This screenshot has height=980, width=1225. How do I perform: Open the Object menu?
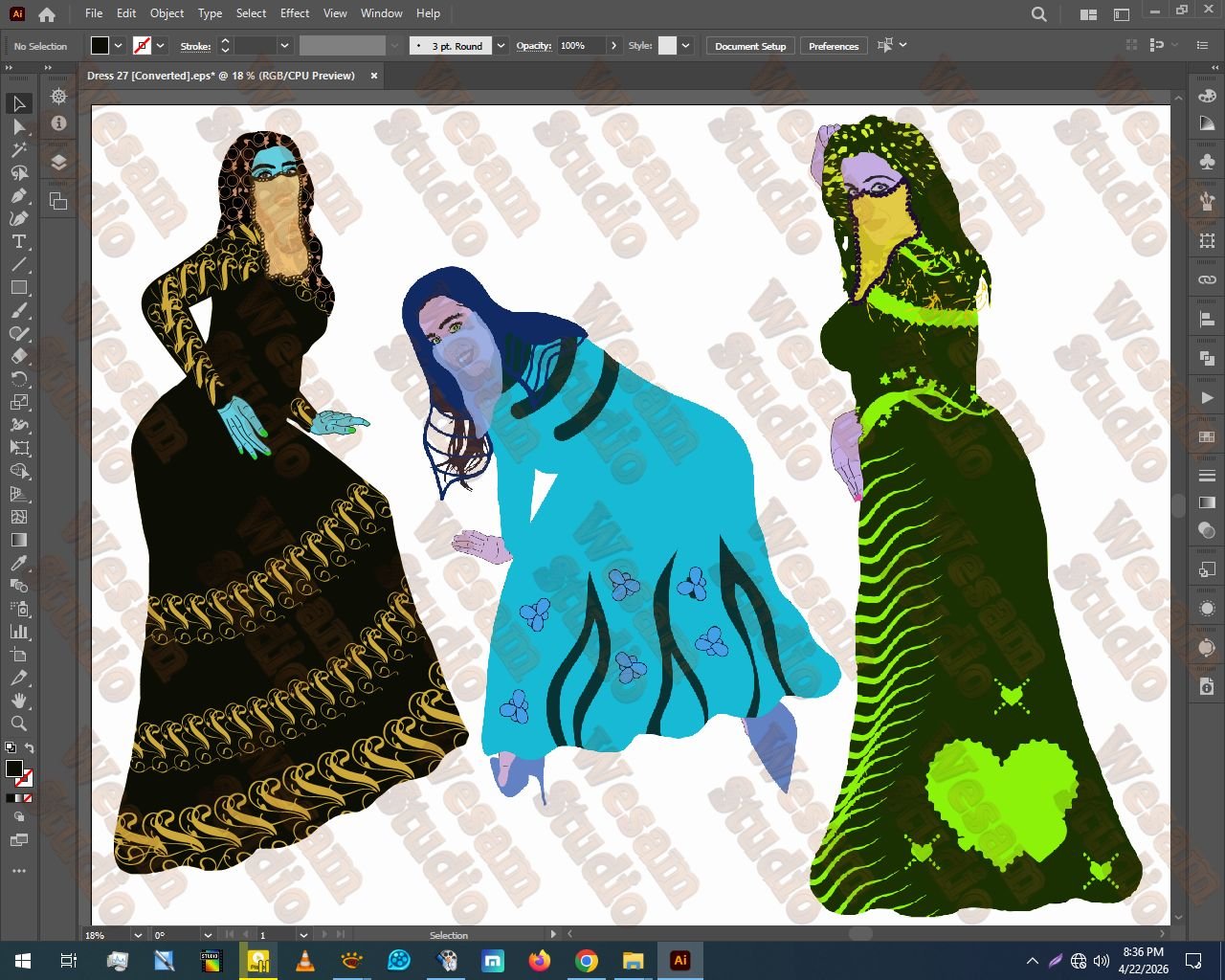point(167,13)
